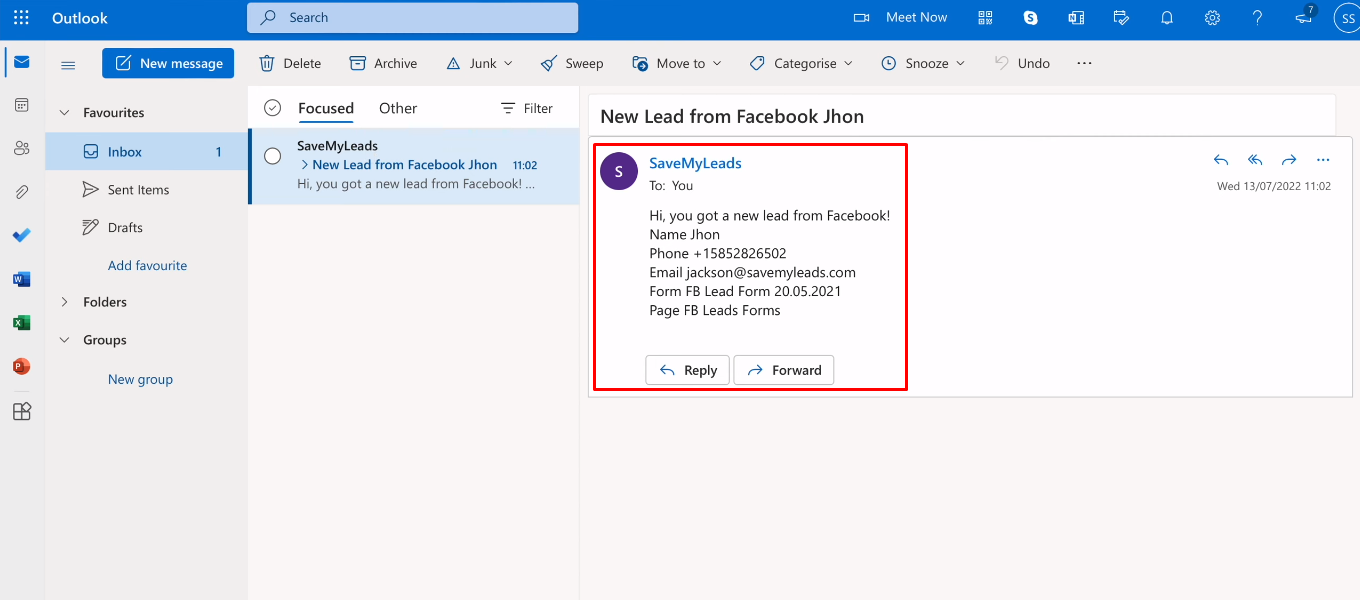Reply using arrow icon in message header

[1220, 160]
